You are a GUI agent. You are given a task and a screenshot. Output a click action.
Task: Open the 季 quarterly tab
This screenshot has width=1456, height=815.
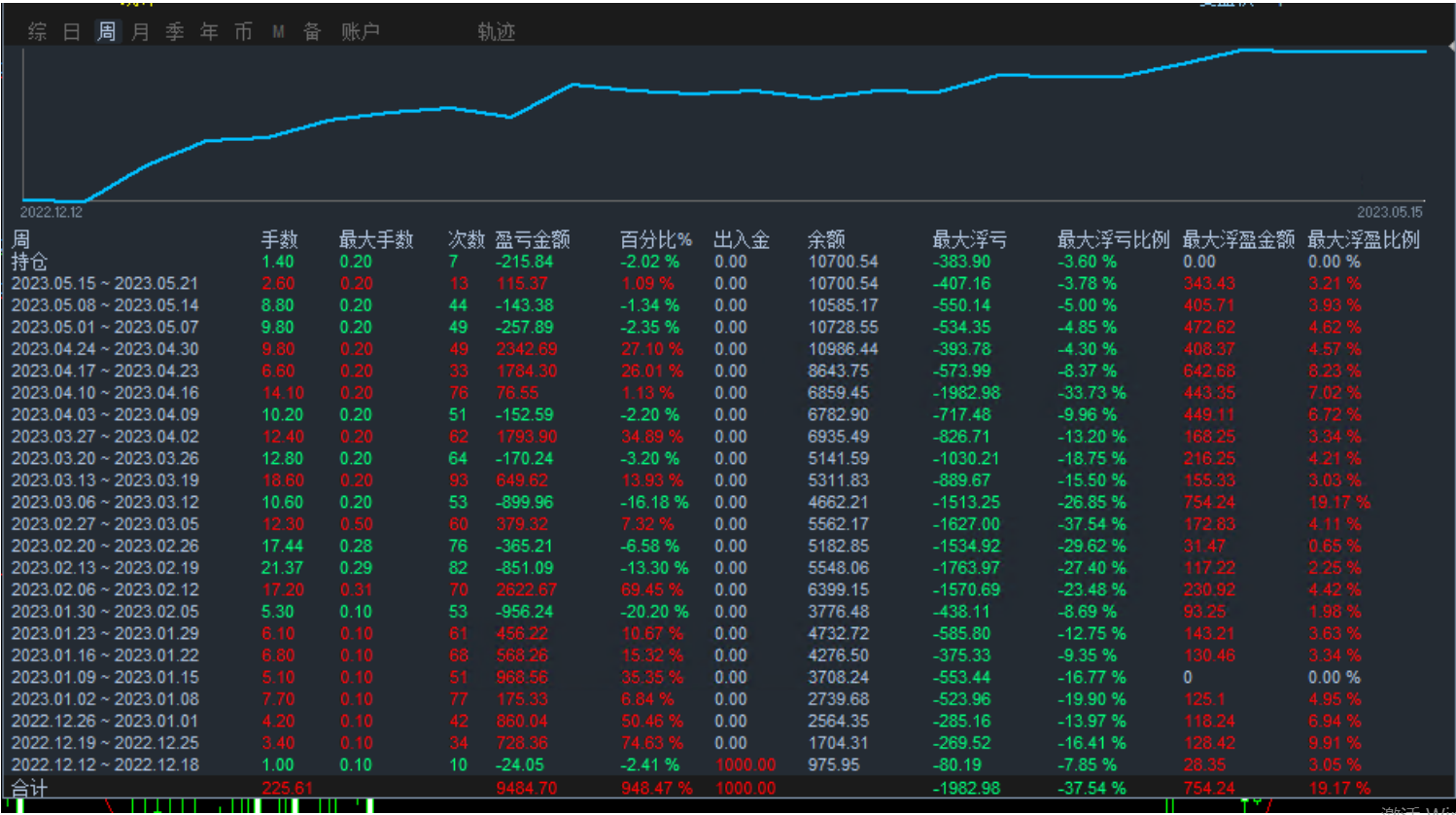click(x=174, y=31)
